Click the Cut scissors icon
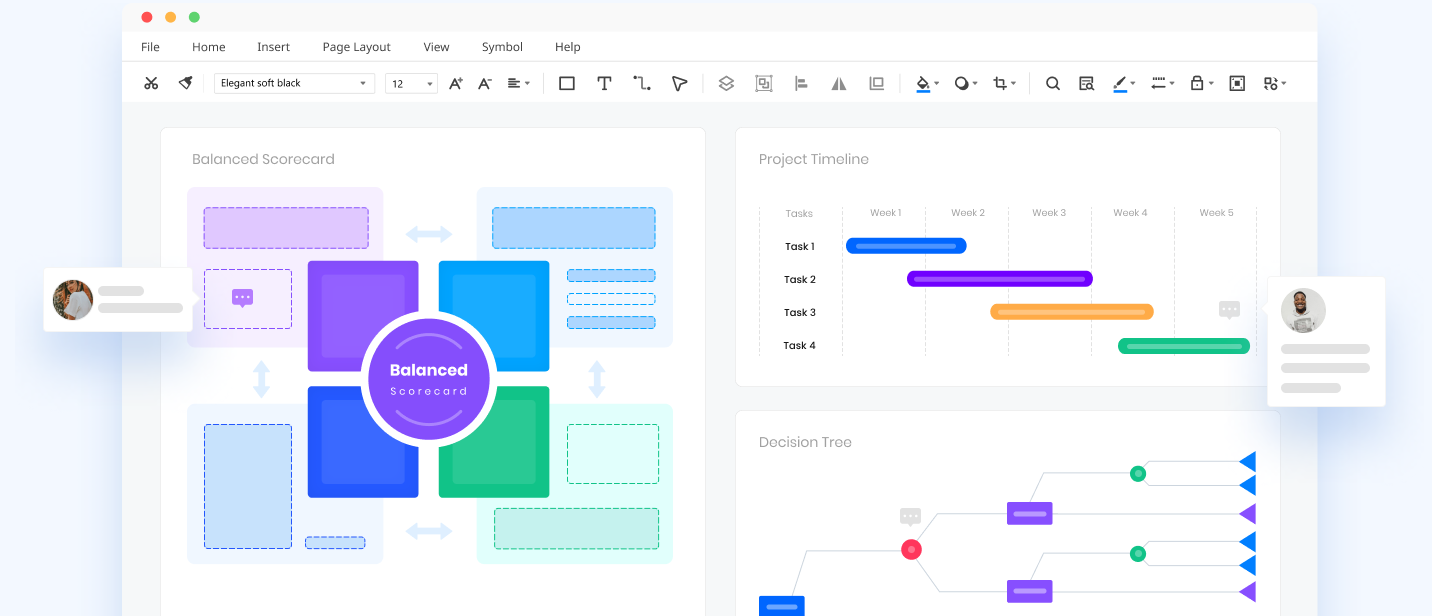 151,84
